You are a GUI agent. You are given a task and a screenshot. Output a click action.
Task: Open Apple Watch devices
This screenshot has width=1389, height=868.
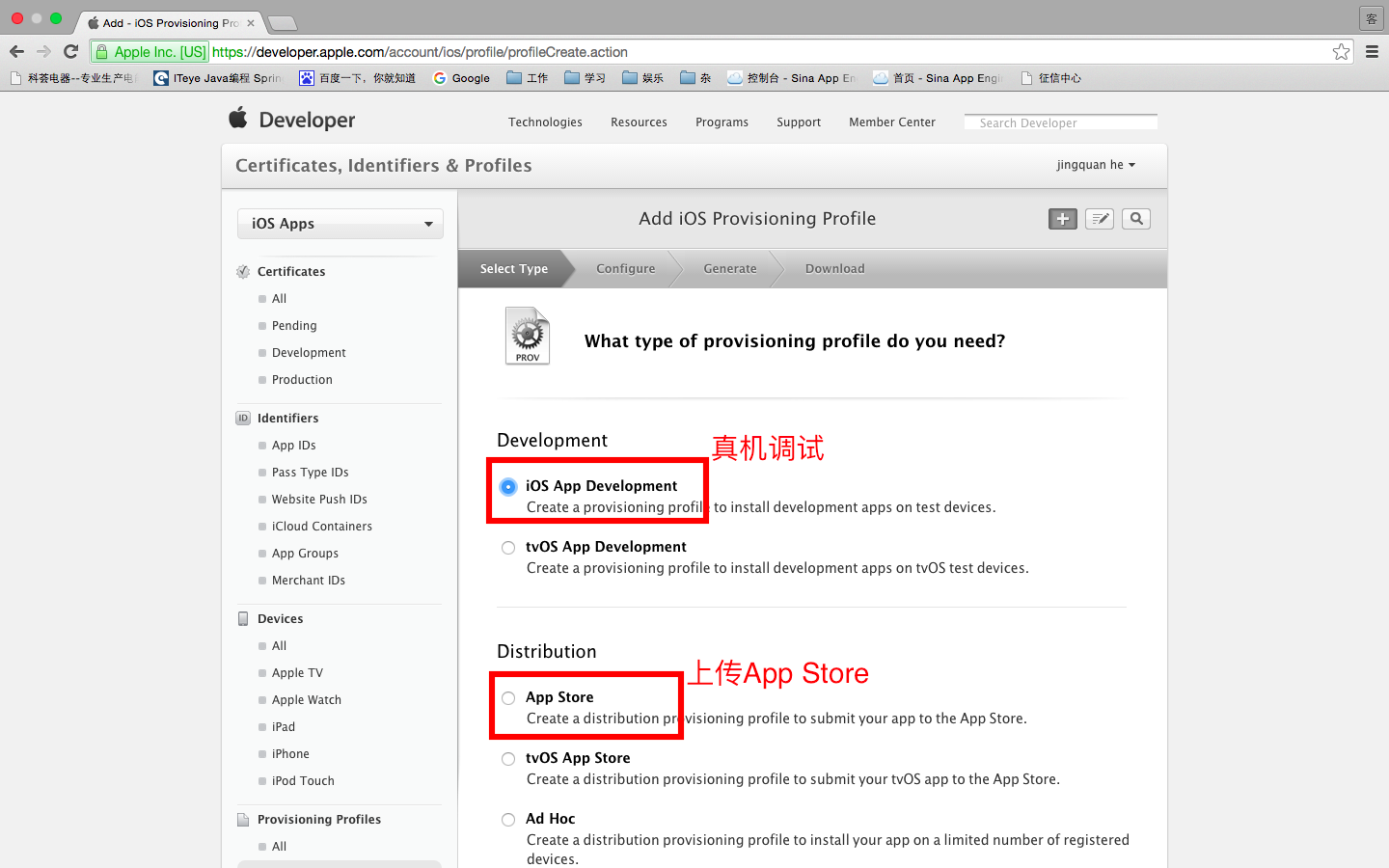(x=306, y=700)
